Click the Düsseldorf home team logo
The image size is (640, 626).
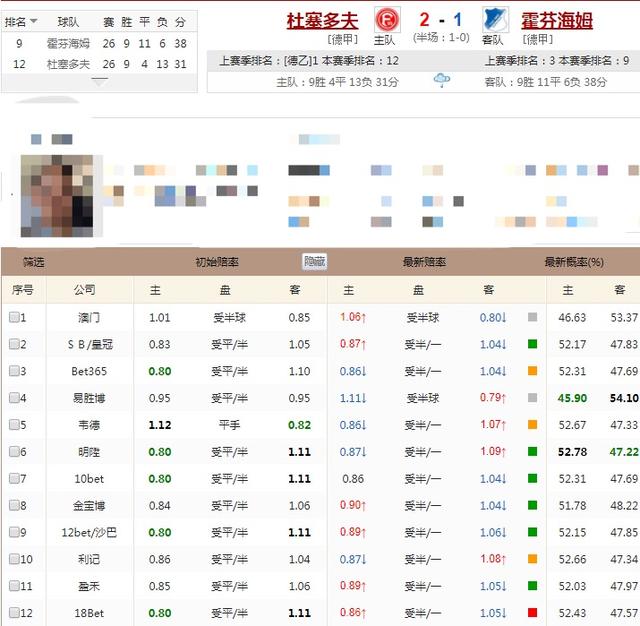pos(386,20)
